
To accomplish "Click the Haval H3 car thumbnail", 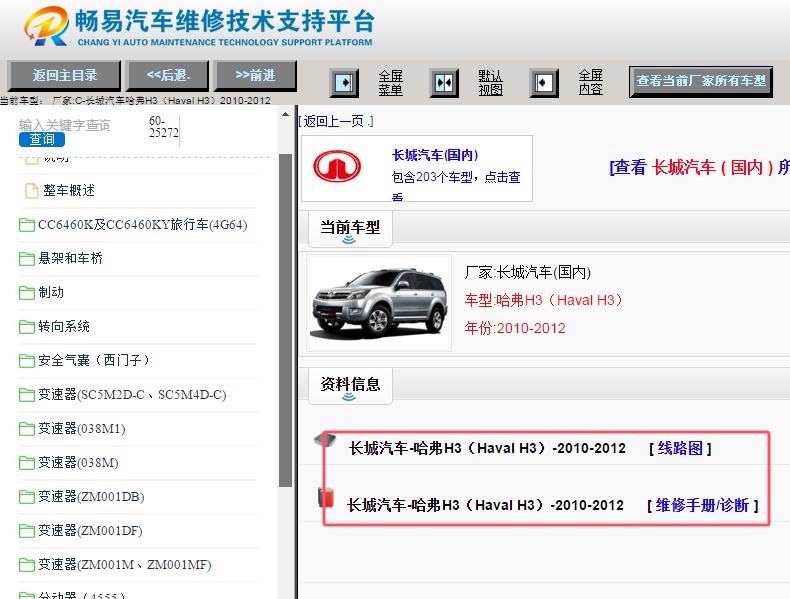I will (379, 303).
